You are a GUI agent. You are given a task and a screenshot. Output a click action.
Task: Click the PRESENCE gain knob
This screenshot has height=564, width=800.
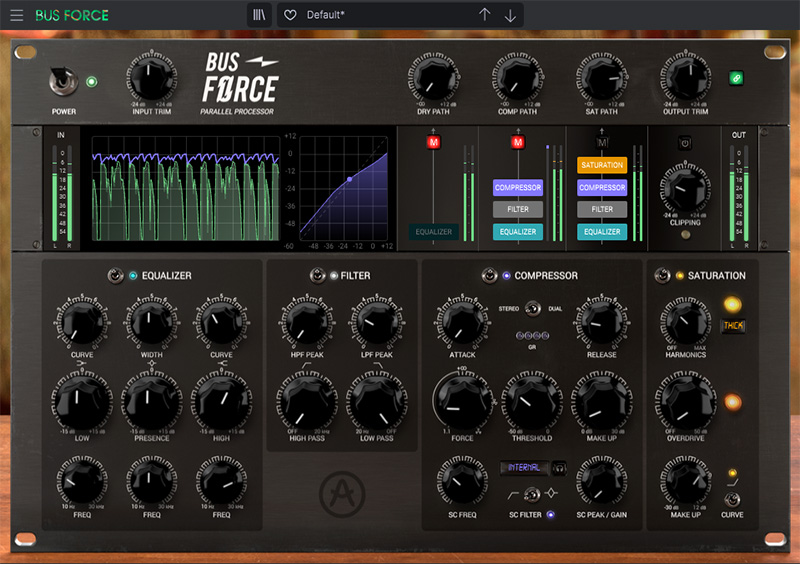[152, 402]
